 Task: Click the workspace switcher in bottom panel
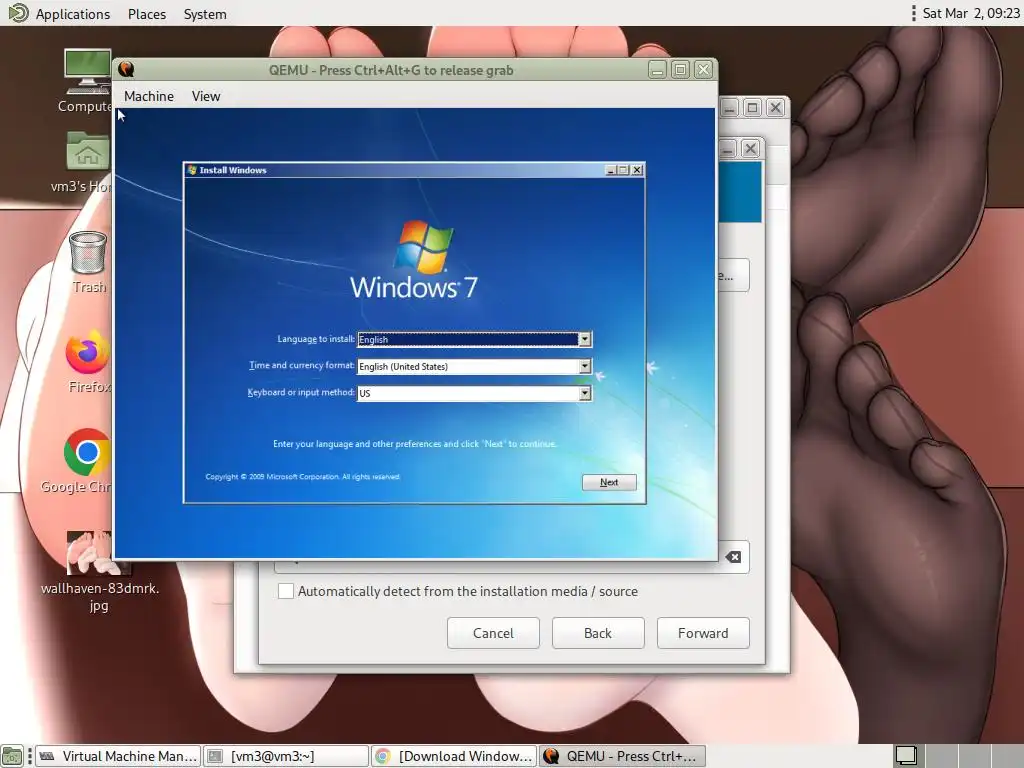coord(958,756)
